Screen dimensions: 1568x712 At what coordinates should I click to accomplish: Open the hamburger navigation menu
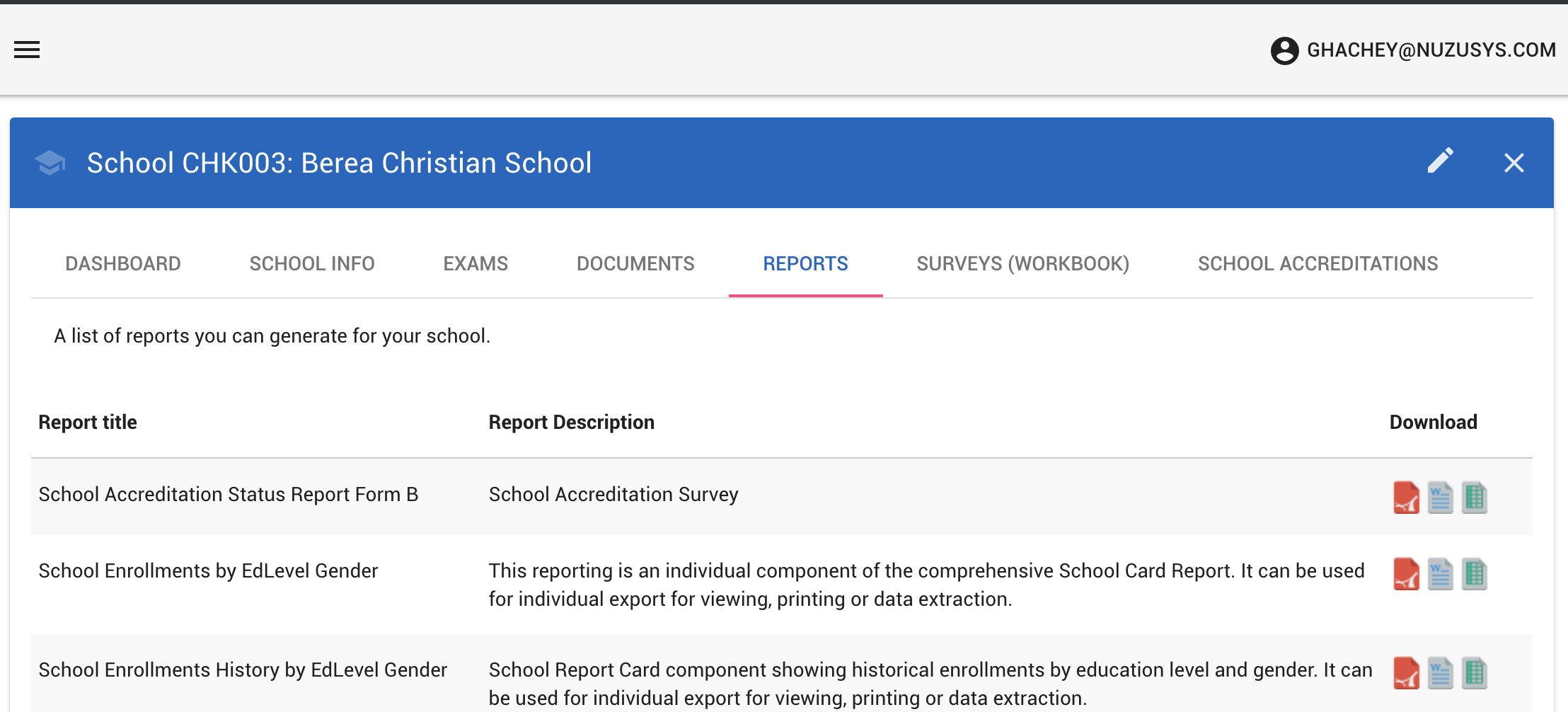(x=27, y=50)
